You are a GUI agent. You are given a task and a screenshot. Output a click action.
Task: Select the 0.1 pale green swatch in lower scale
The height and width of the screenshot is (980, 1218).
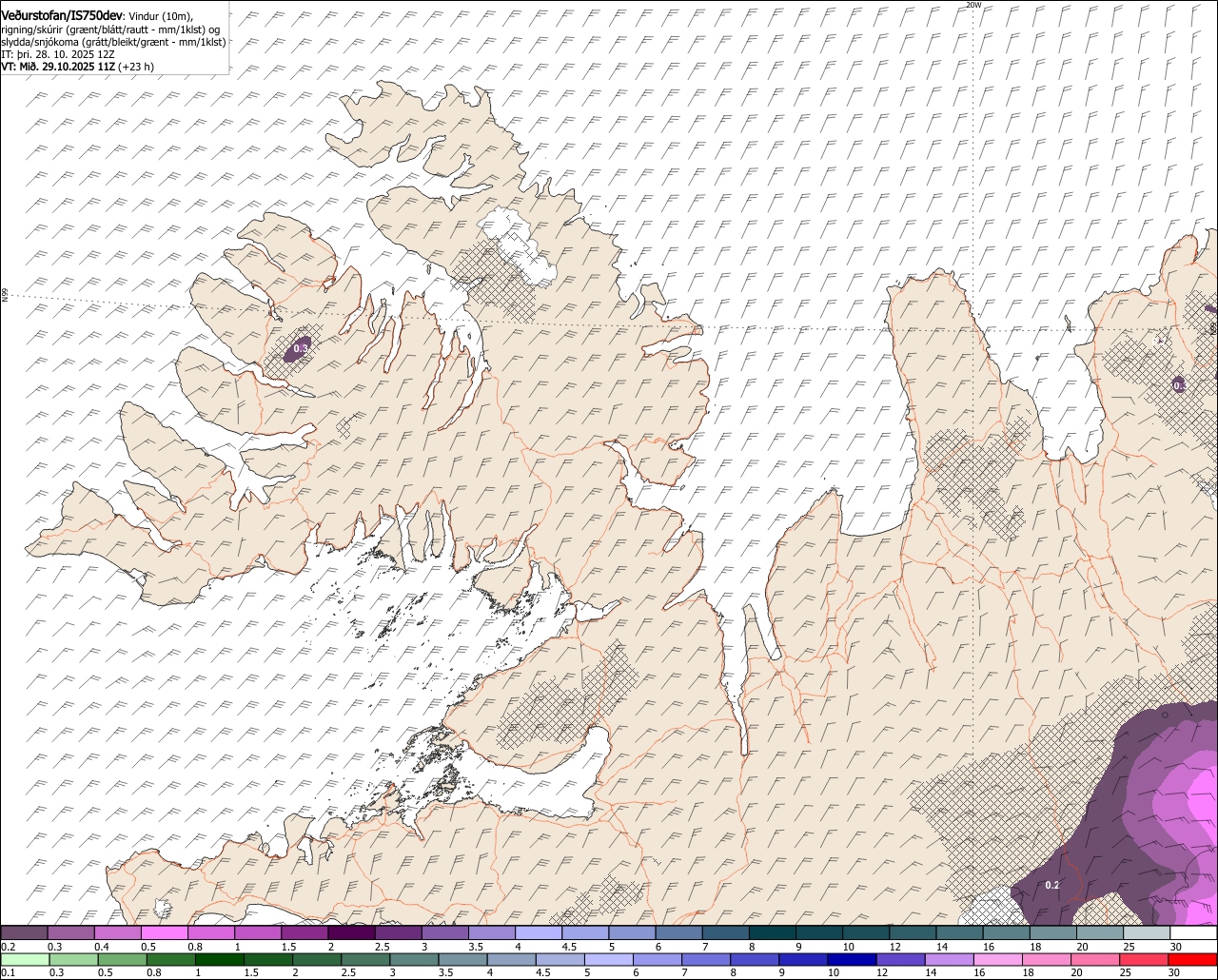click(24, 959)
